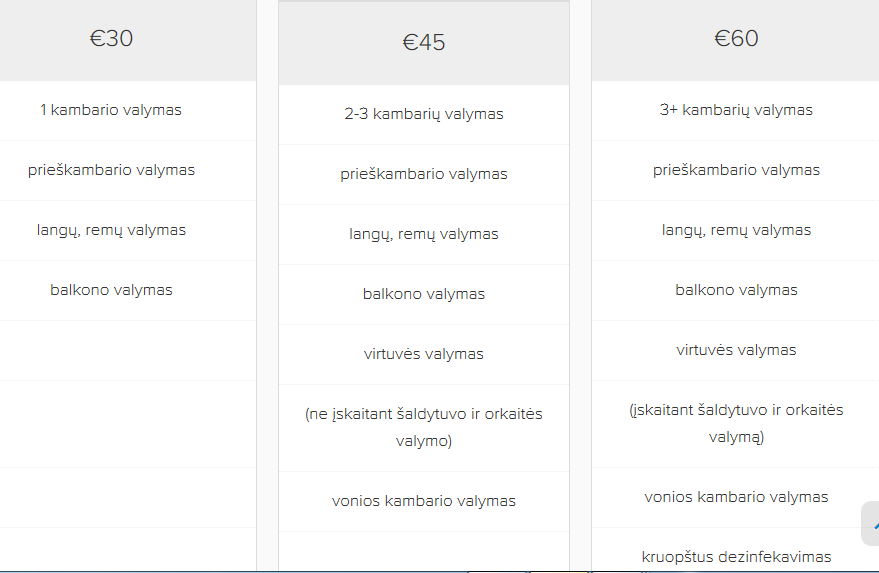
Task: Click "balkono valymas" in the €30 plan
Action: tap(111, 290)
